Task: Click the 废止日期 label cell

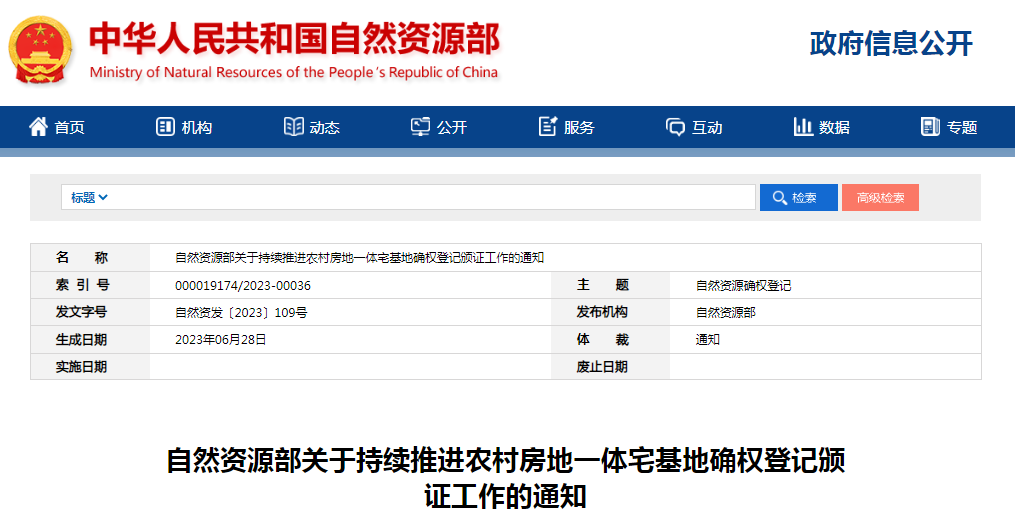Action: tap(610, 367)
